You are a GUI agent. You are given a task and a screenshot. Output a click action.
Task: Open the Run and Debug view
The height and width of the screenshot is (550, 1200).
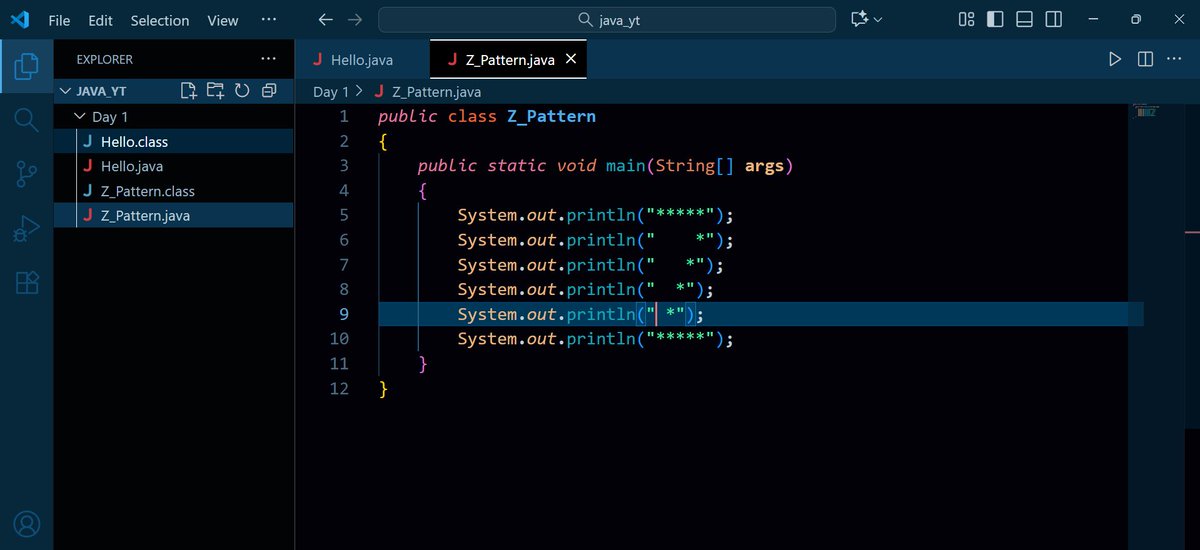click(x=27, y=229)
